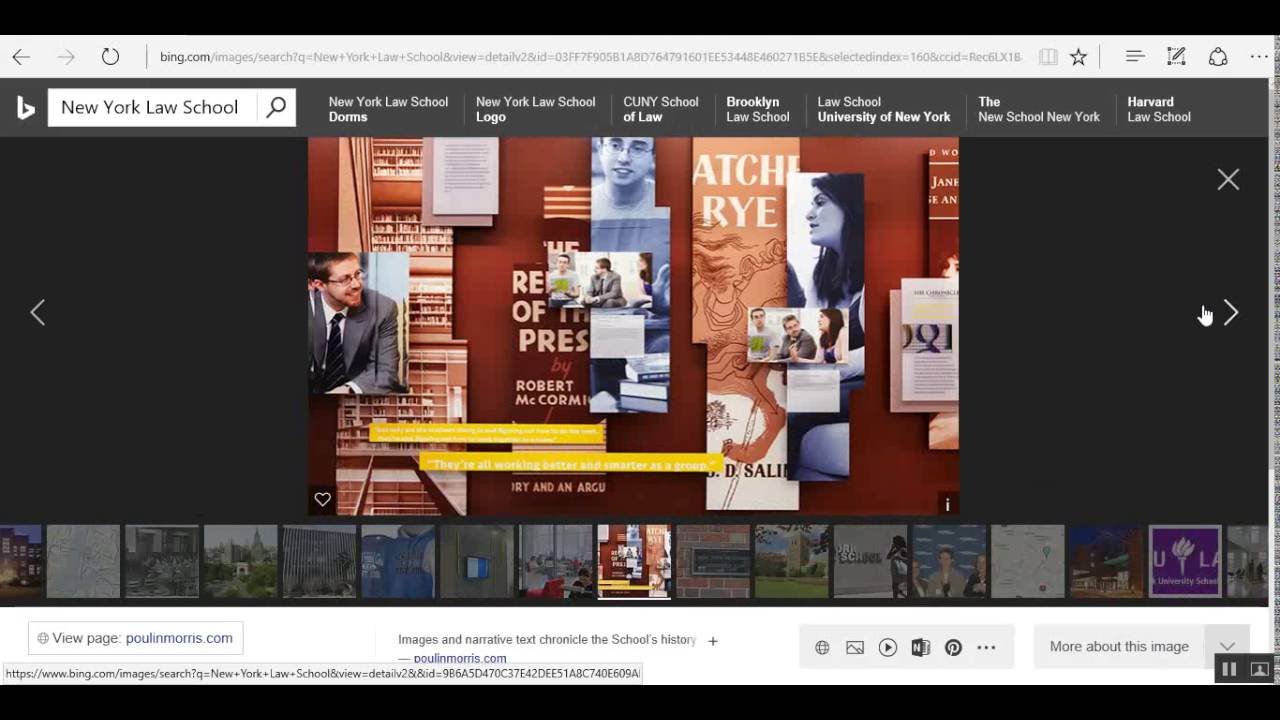Screen dimensions: 1280x720
Task: Select Law School University of New York suggestion
Action: (x=883, y=109)
